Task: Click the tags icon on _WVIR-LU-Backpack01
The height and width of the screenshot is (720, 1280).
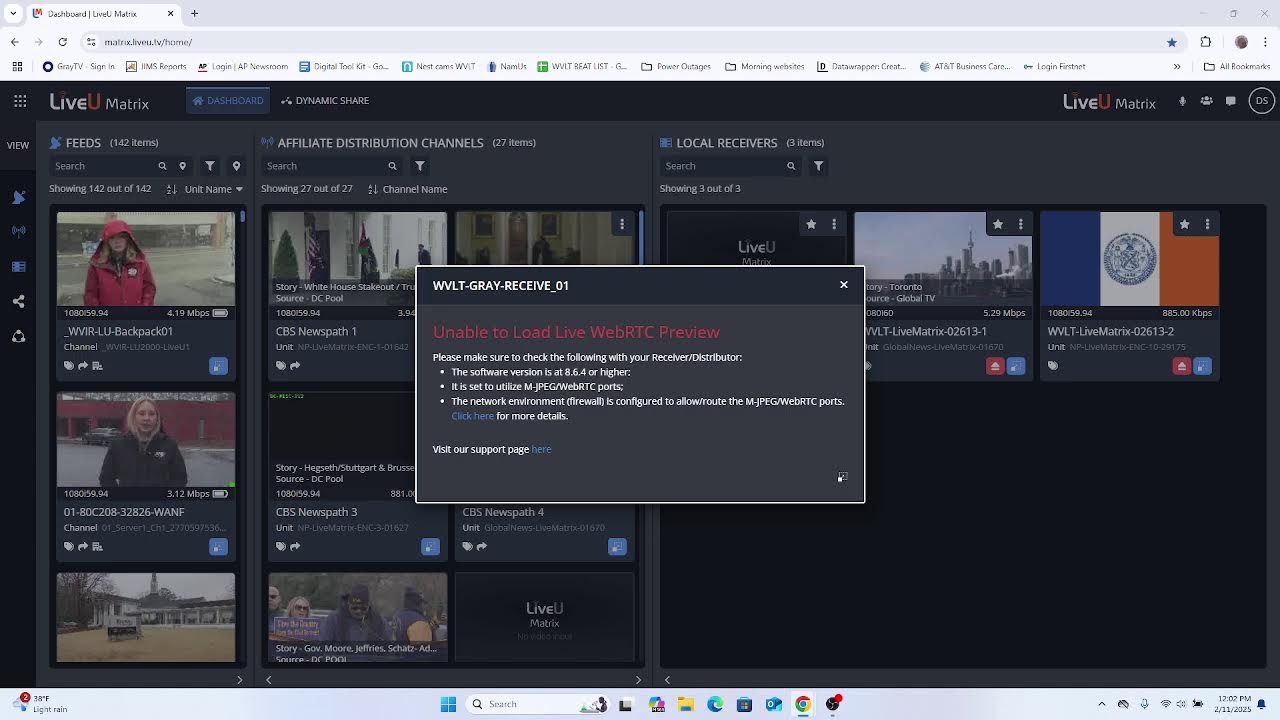Action: (x=69, y=366)
